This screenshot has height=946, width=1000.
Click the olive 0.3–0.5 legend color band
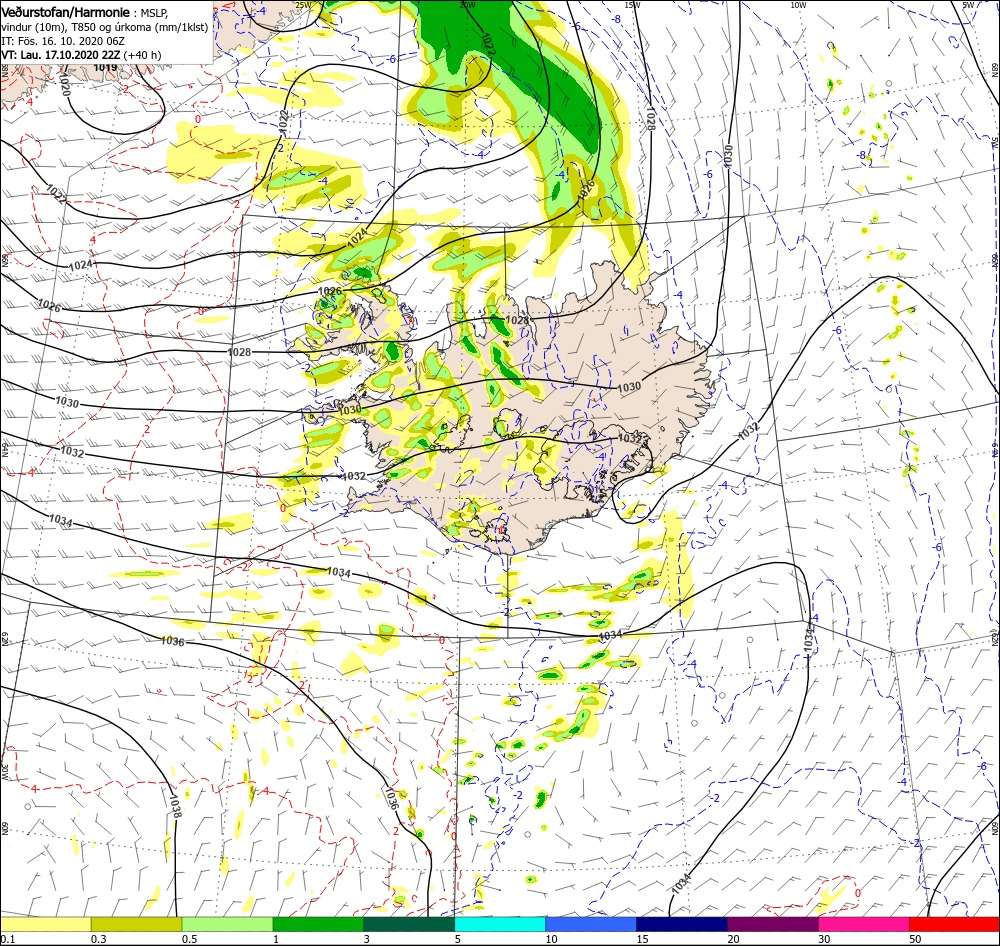[x=136, y=924]
